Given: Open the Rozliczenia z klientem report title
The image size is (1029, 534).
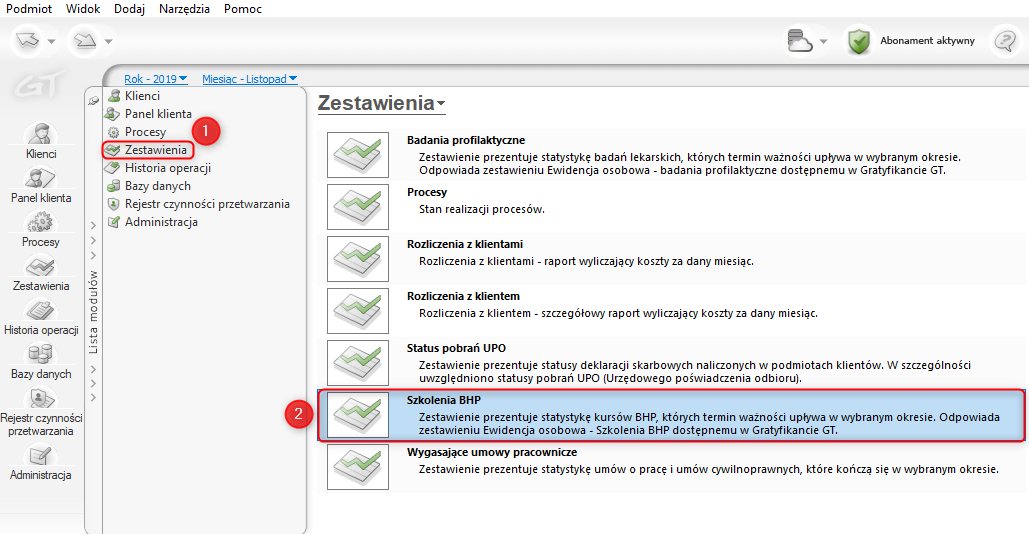Looking at the screenshot, I should point(463,296).
